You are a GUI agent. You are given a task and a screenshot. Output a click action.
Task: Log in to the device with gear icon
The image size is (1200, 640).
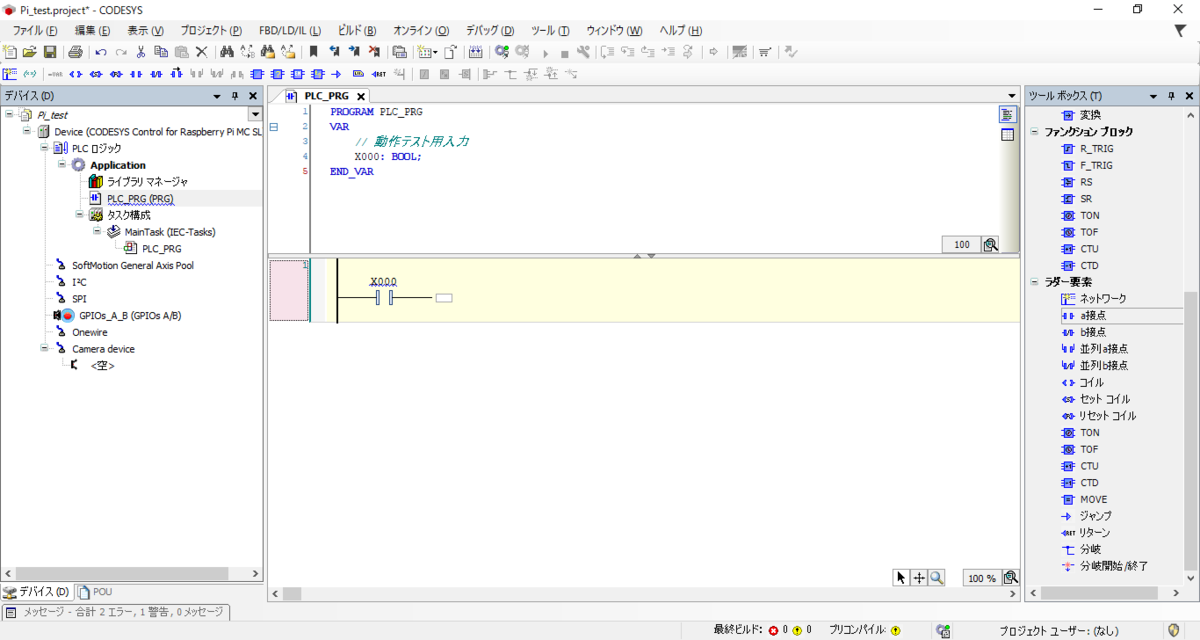point(502,52)
